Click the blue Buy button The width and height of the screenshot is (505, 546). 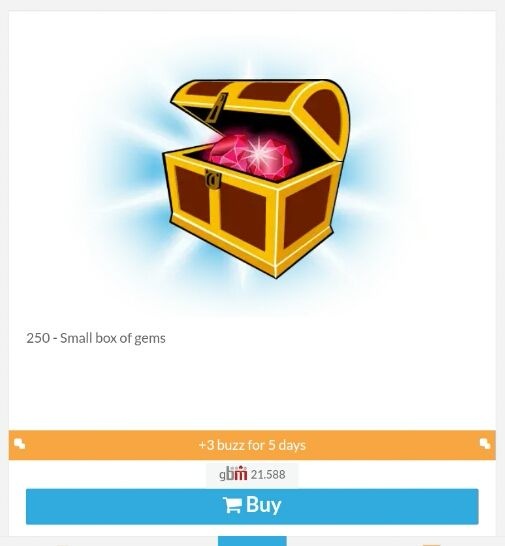click(x=252, y=506)
